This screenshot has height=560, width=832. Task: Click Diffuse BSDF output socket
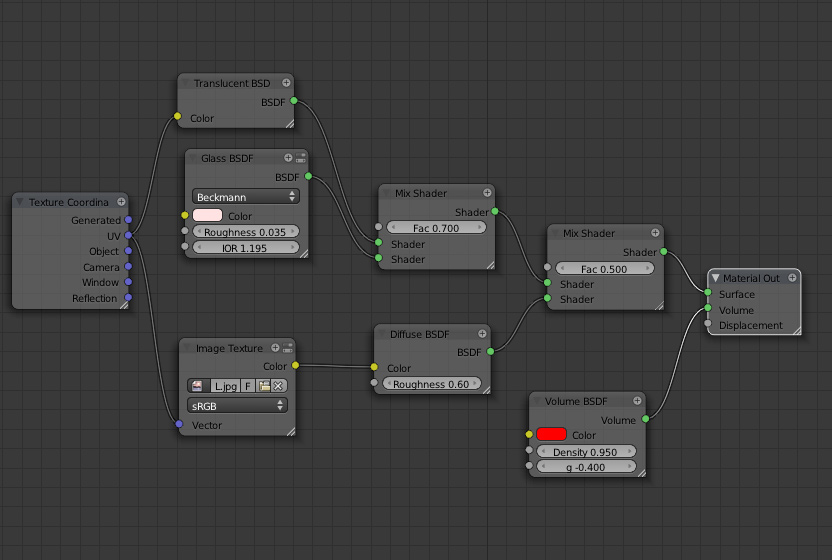[x=490, y=351]
